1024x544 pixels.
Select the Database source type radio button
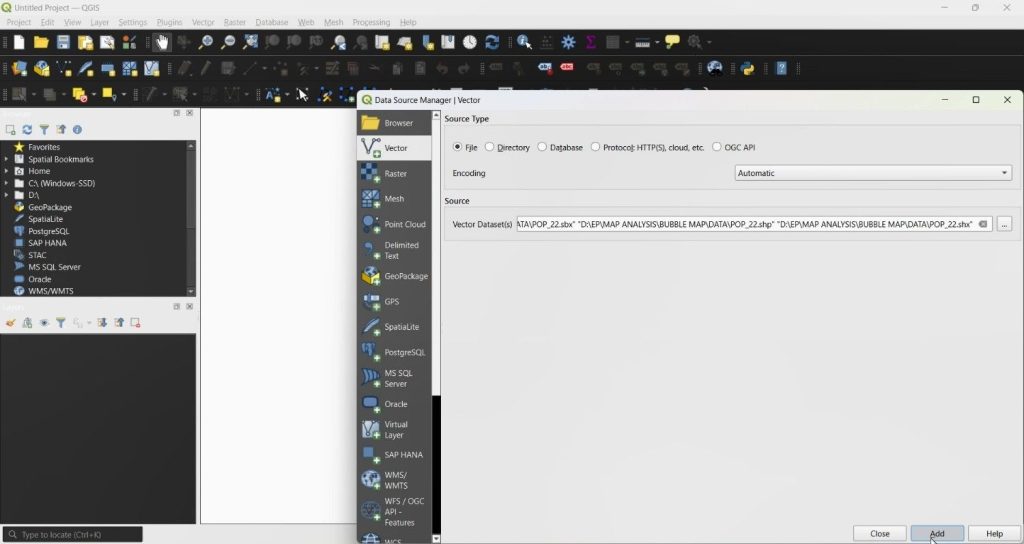point(542,147)
